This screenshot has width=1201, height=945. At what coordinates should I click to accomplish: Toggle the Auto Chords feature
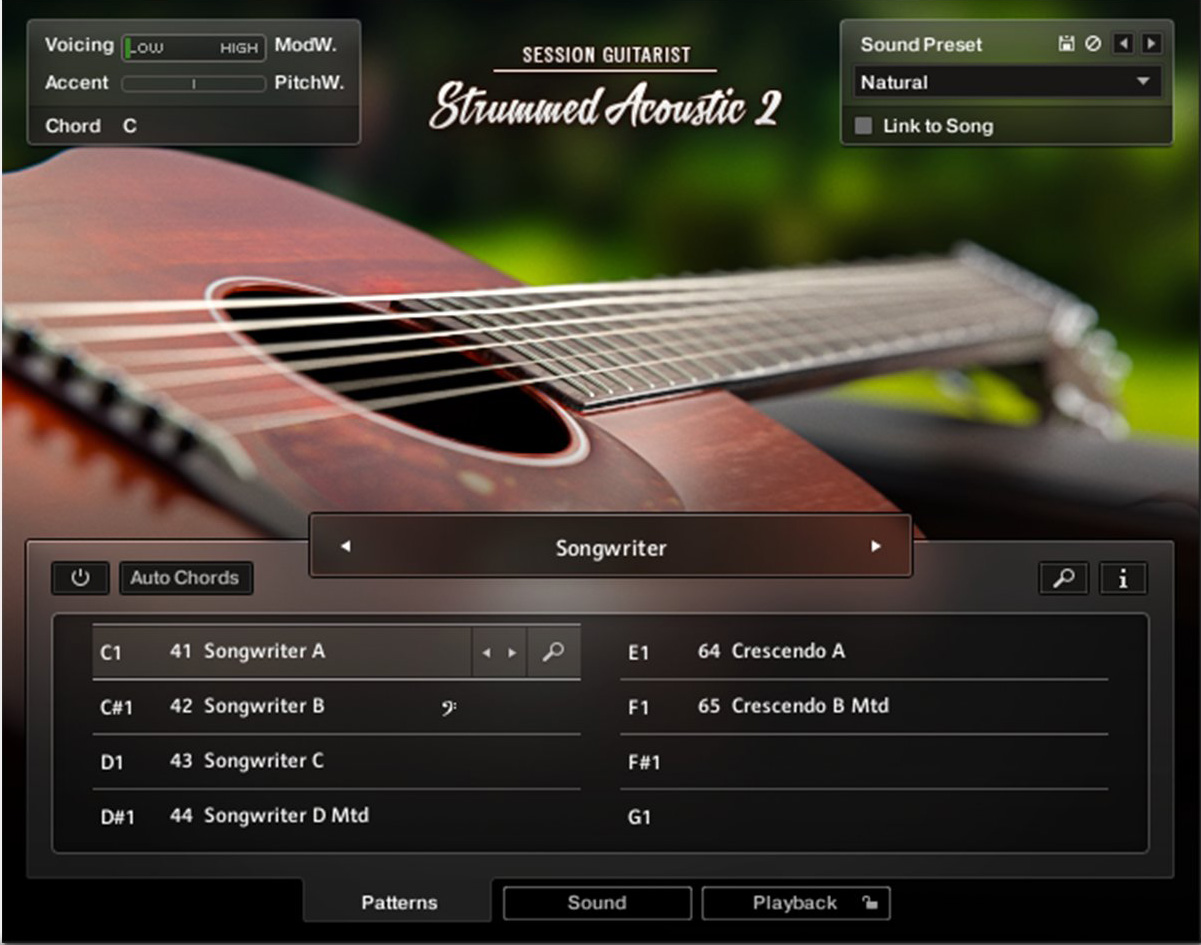pos(185,578)
